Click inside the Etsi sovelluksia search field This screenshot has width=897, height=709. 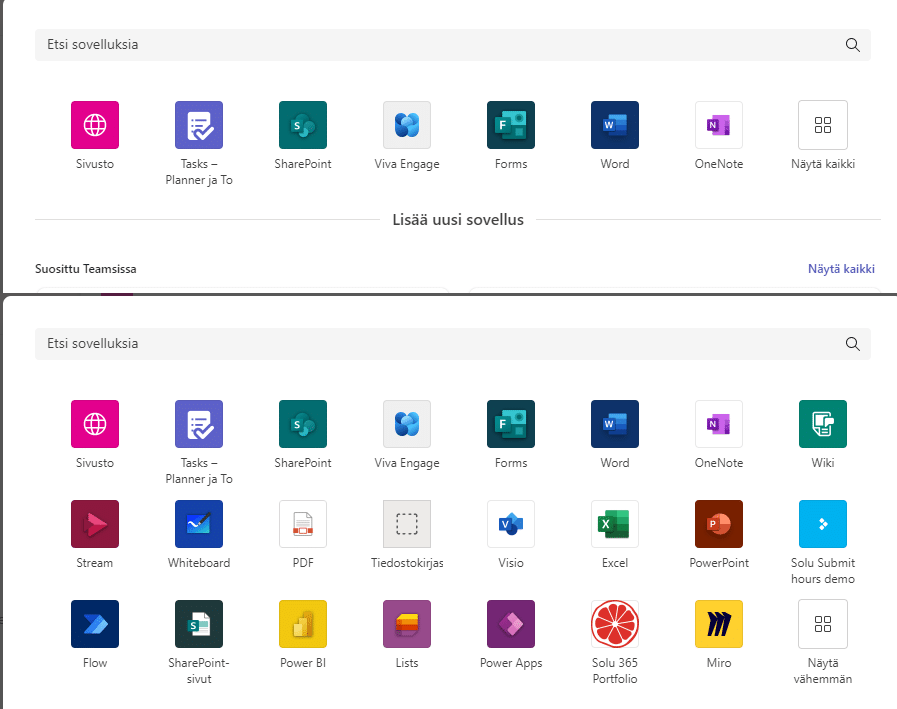coord(440,343)
